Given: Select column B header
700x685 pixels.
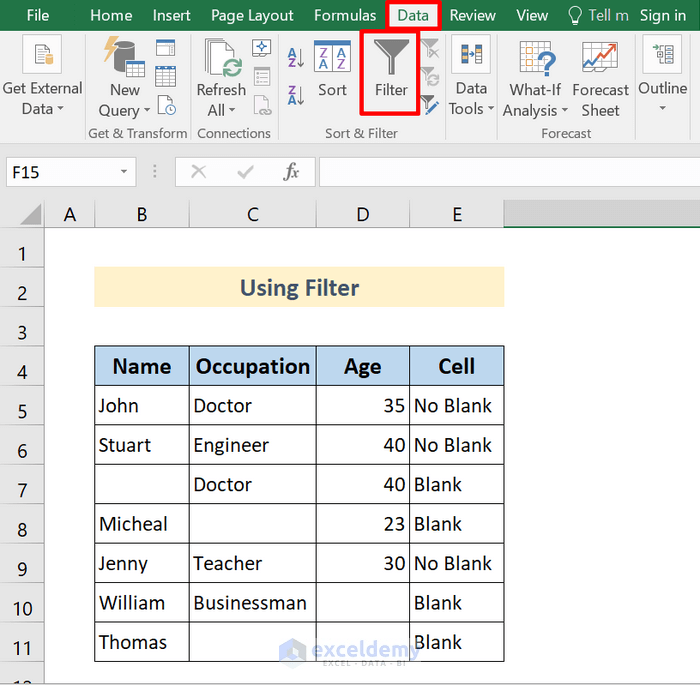Looking at the screenshot, I should [142, 214].
